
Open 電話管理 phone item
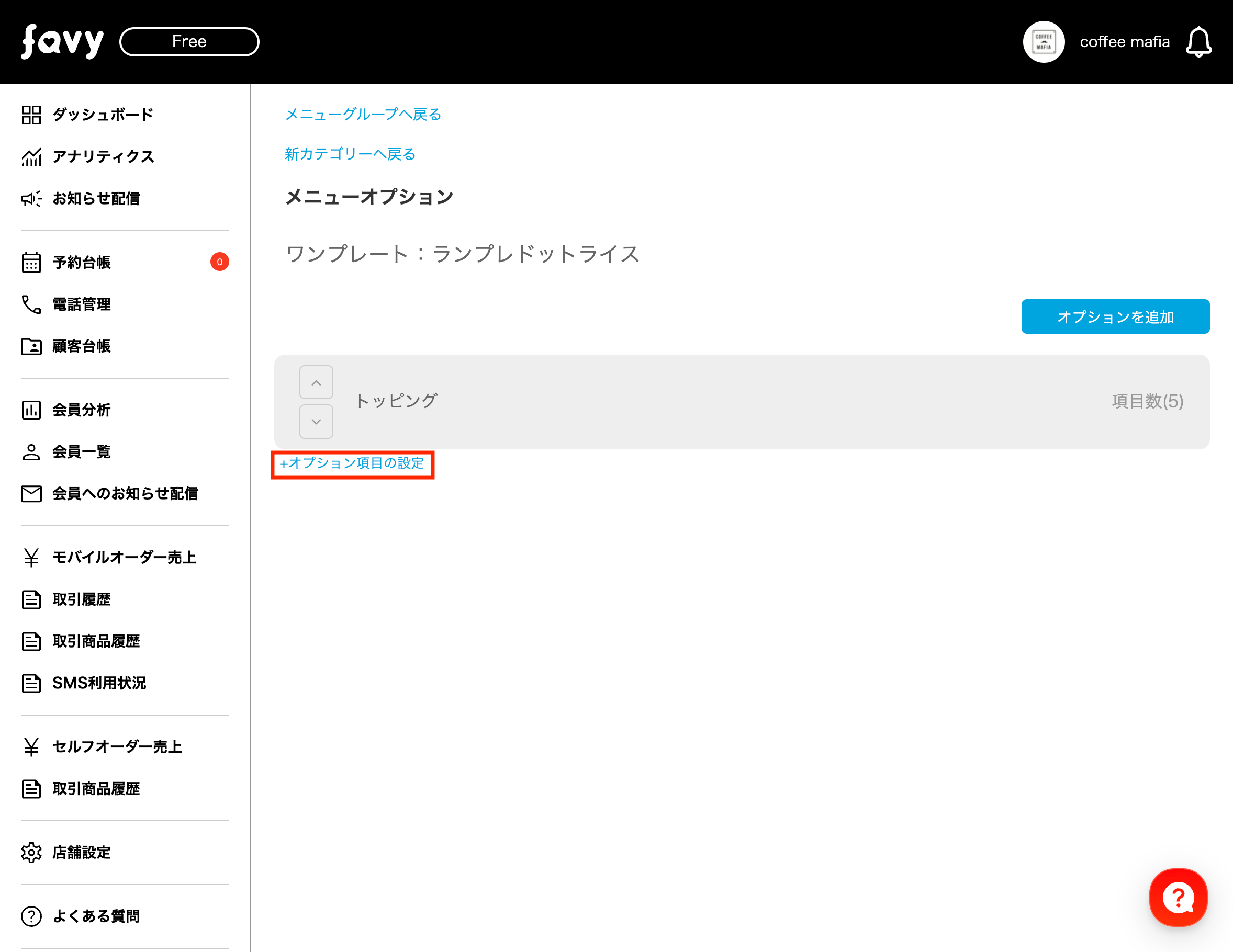(x=82, y=304)
